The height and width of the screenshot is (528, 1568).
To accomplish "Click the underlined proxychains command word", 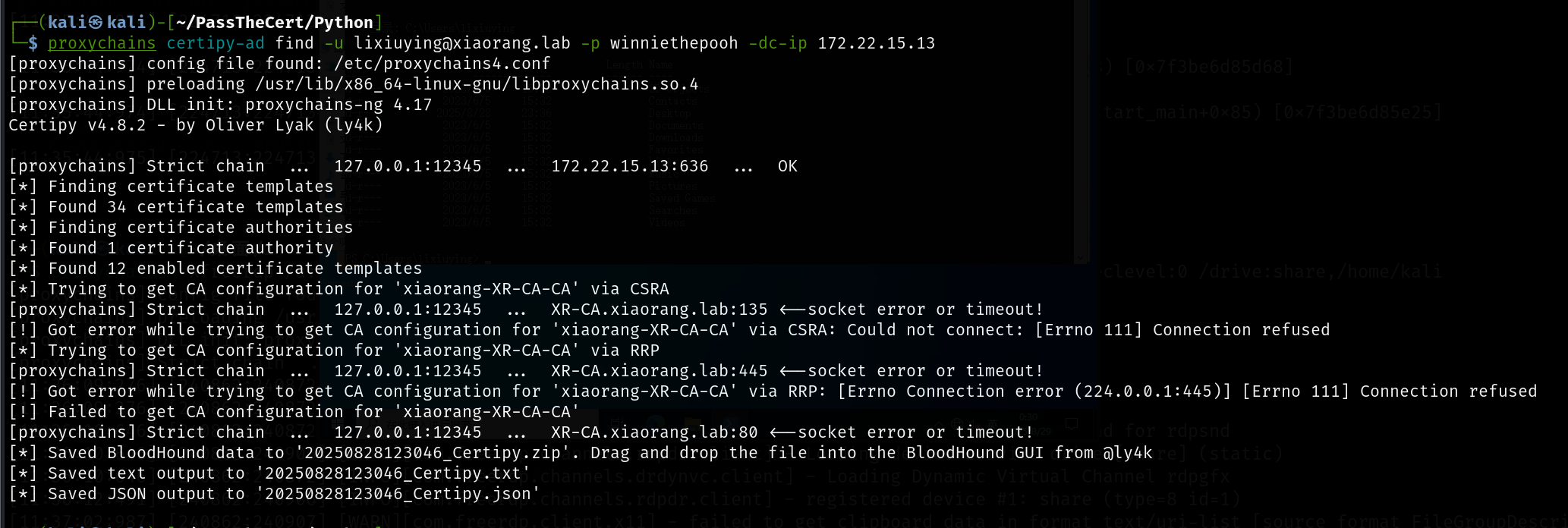I will (102, 43).
